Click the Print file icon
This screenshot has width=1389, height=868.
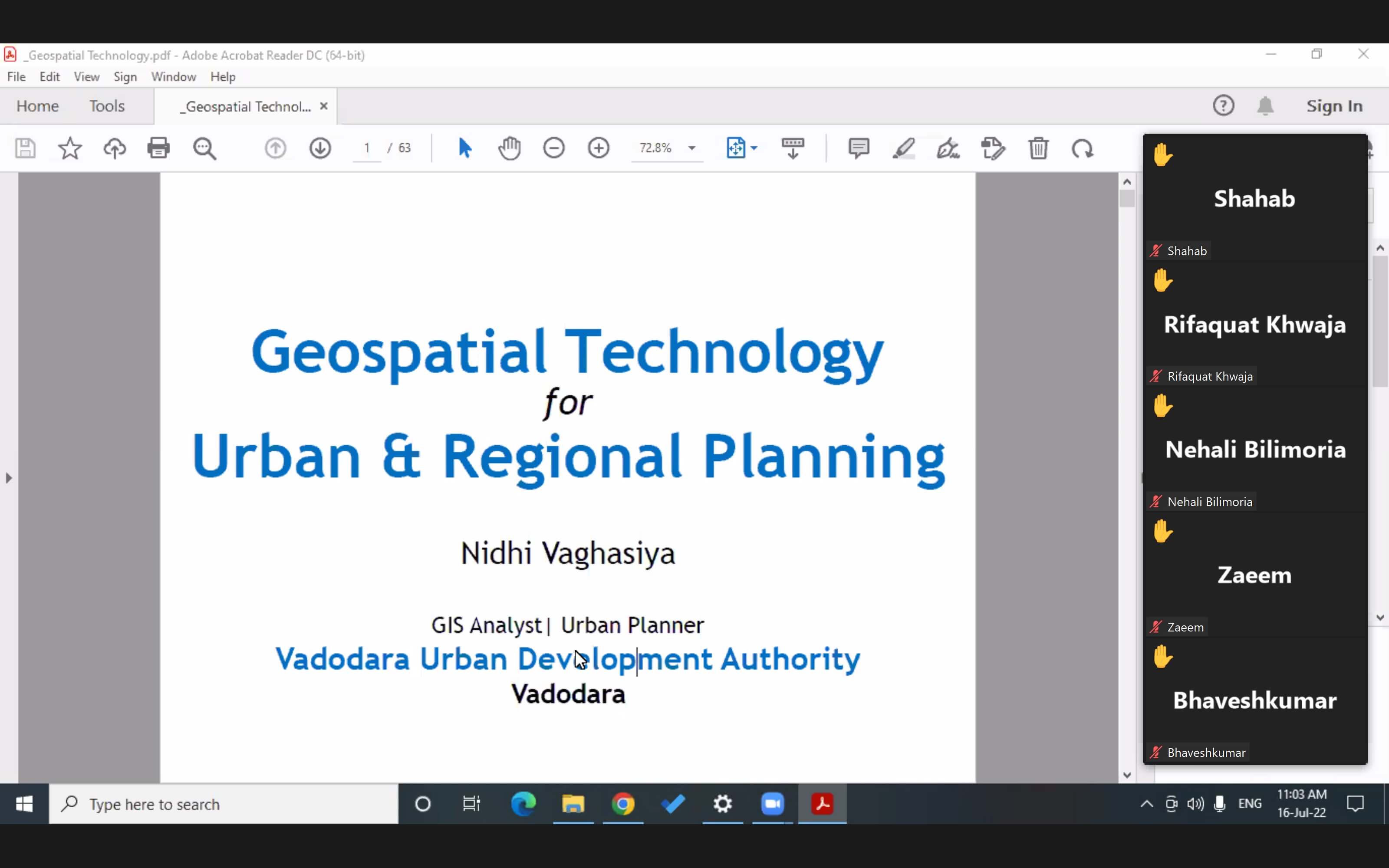pos(158,148)
